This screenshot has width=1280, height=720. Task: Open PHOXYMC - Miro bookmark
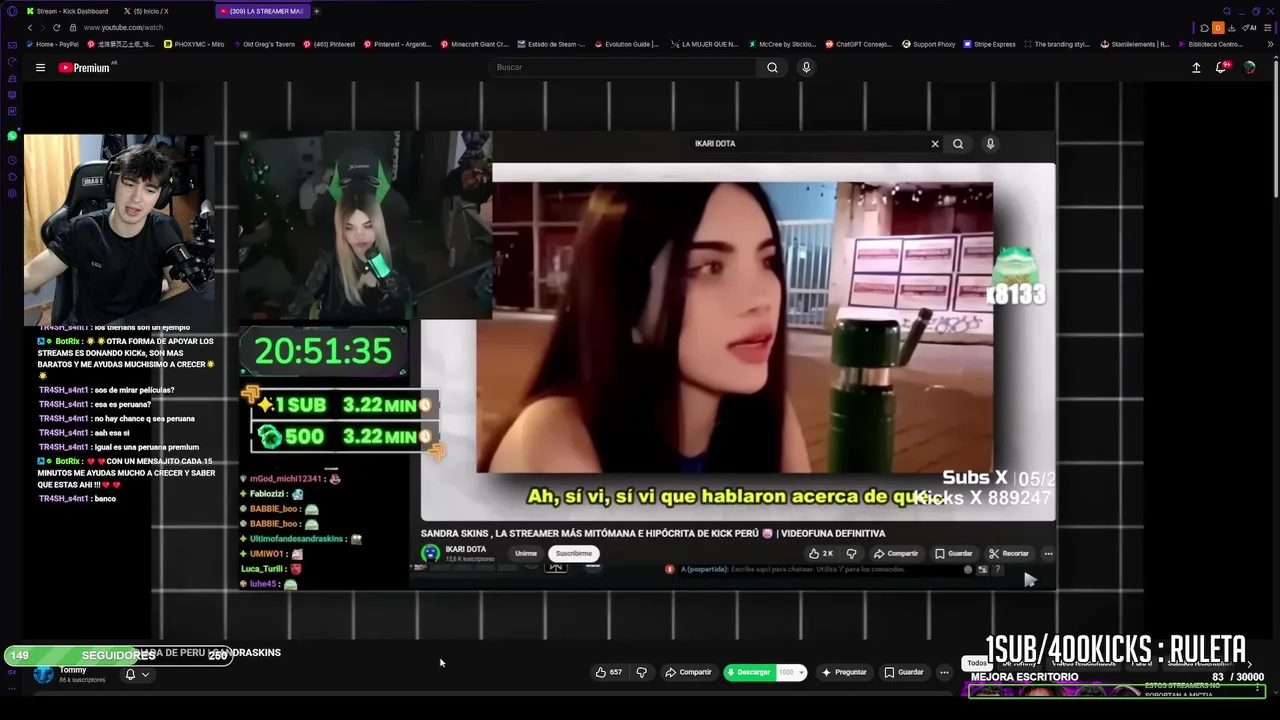click(194, 44)
